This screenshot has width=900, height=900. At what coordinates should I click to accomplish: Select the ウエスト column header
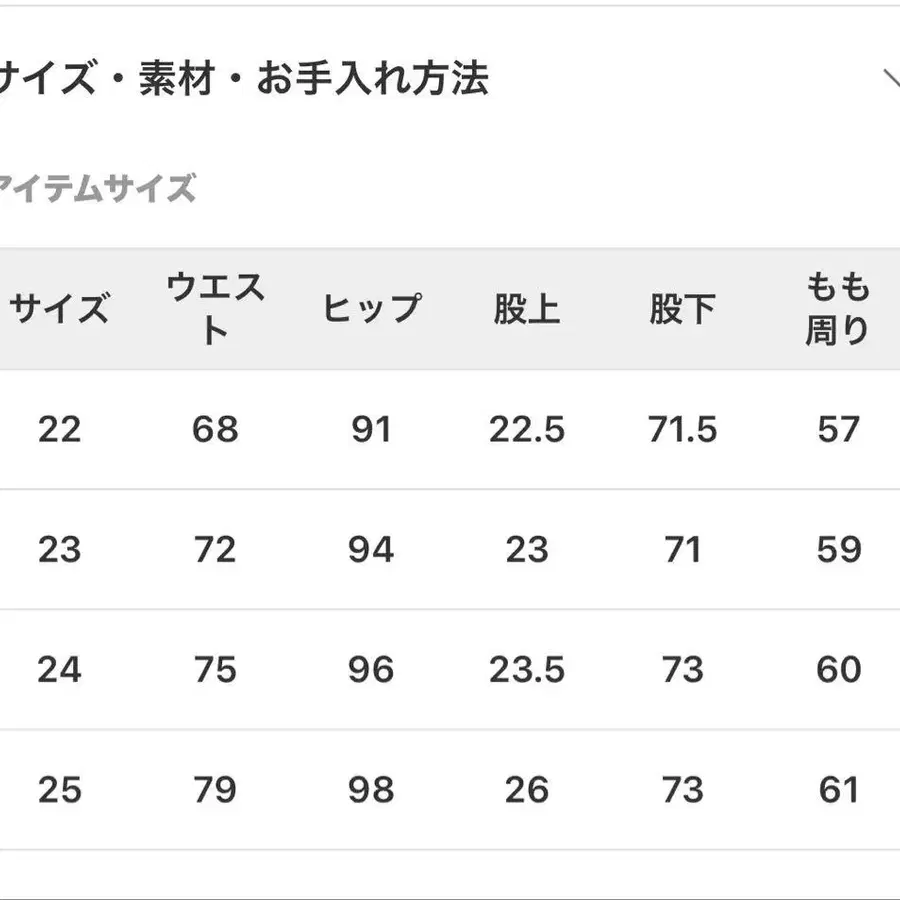click(x=215, y=308)
